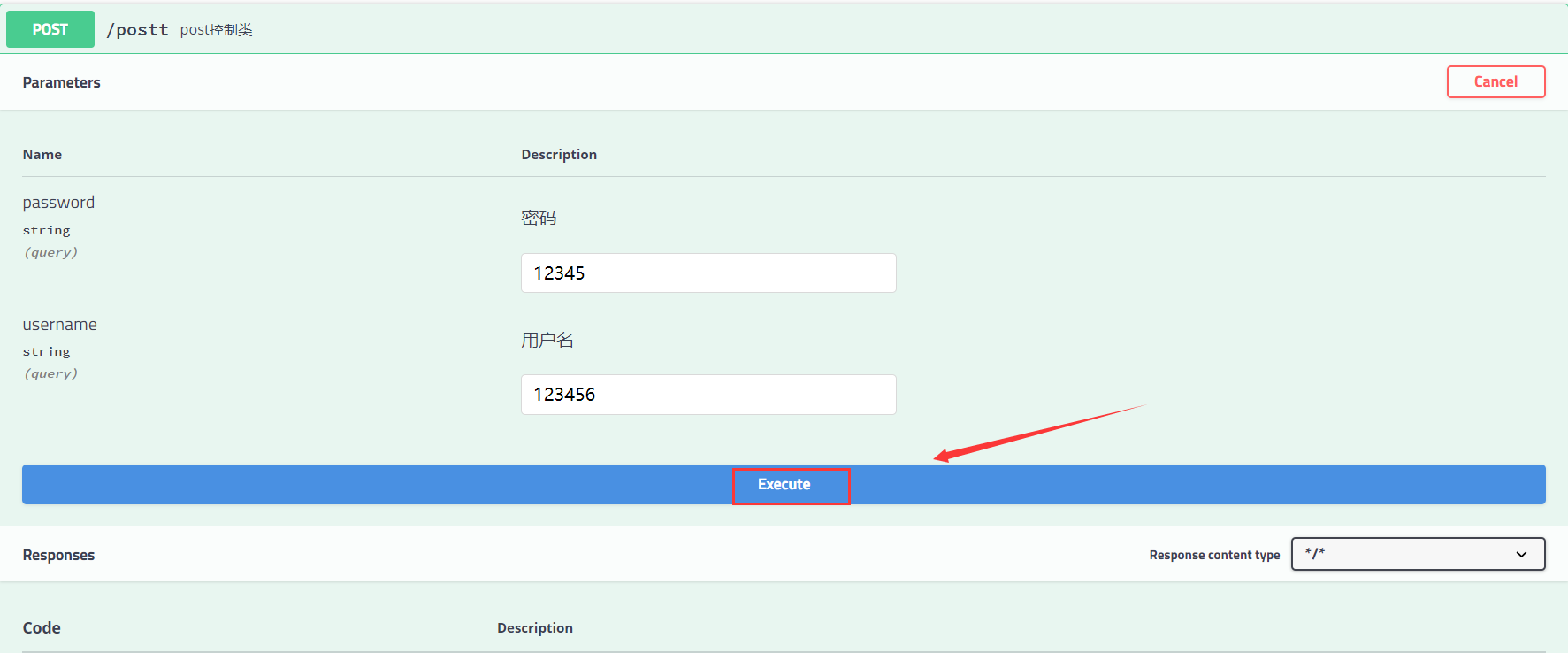Click the 'password' parameter name

coord(58,203)
